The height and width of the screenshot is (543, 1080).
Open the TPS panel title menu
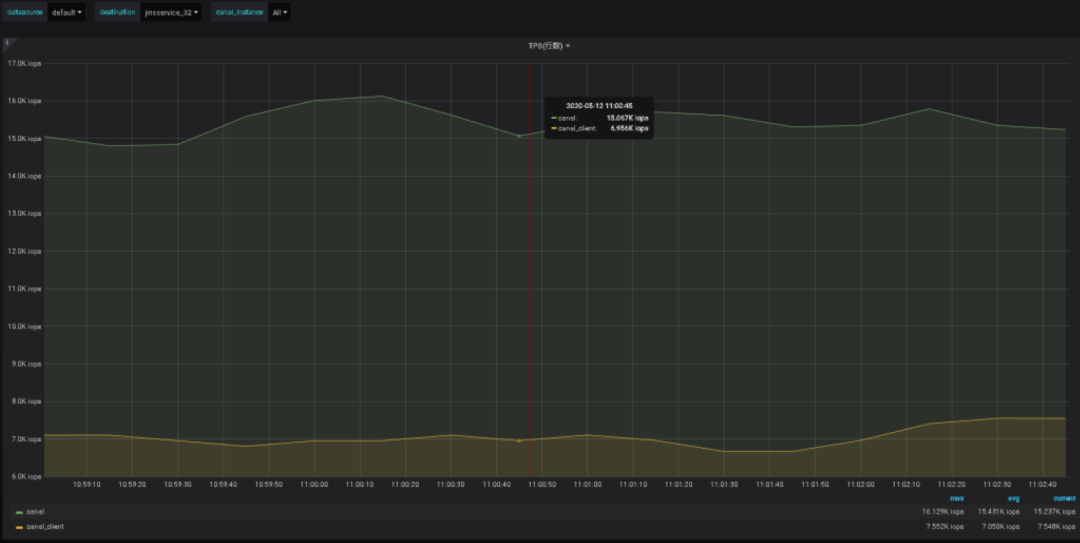pyautogui.click(x=549, y=46)
